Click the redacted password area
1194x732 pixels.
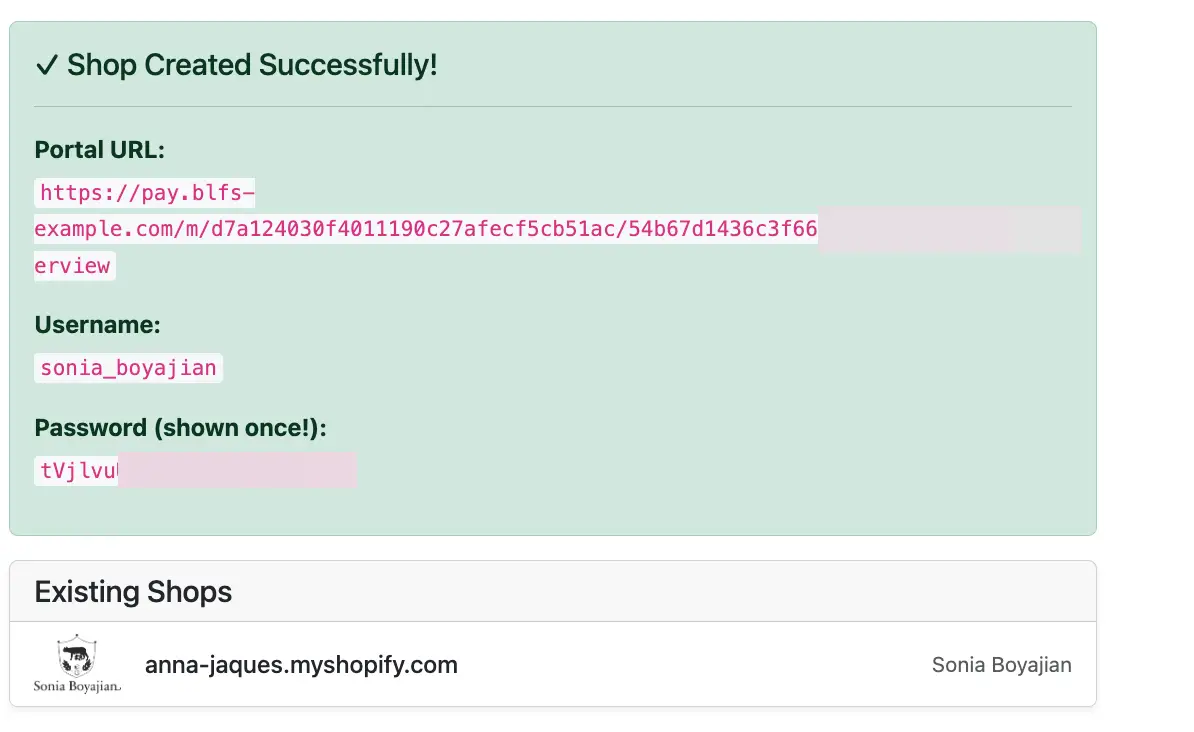[x=237, y=469]
